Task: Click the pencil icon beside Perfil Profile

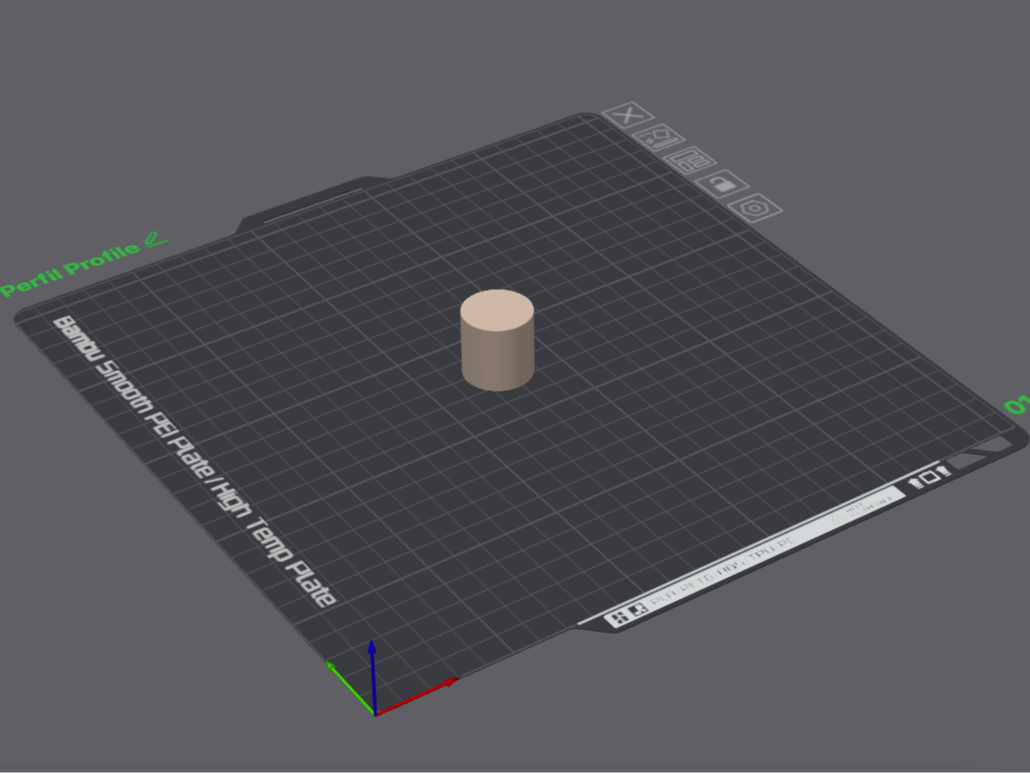Action: 156,239
